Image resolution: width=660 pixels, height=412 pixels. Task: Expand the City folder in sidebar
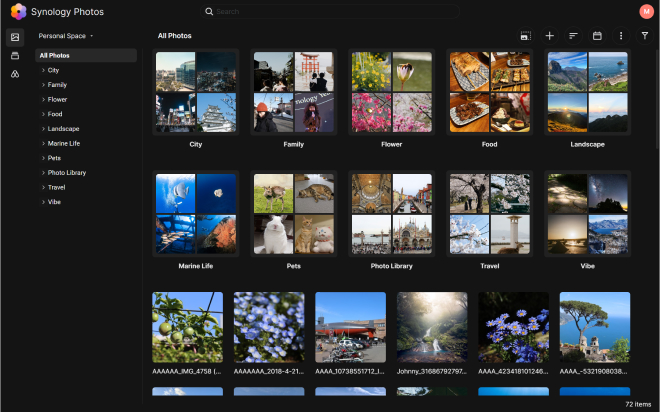(42, 71)
